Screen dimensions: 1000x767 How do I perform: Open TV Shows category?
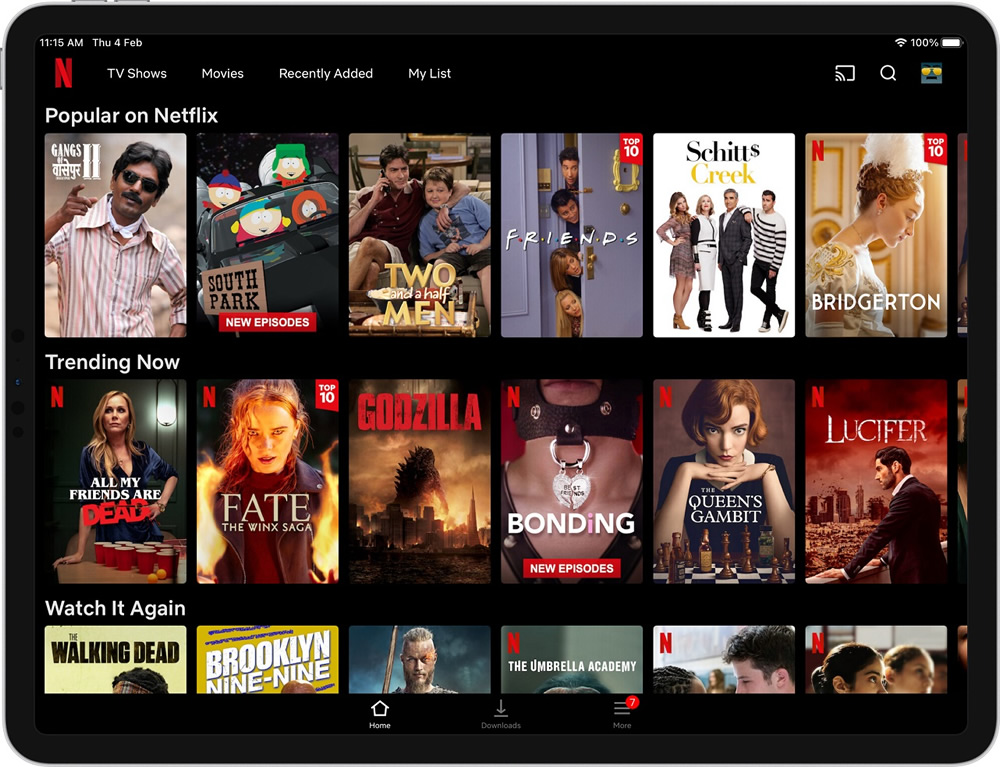[136, 73]
